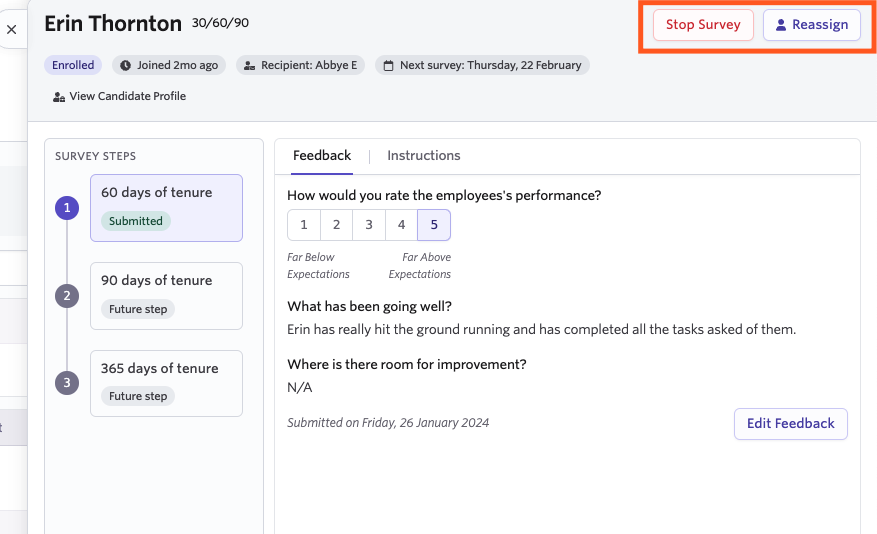Click step number 1 circle
Viewport: 877px width, 534px height.
[x=67, y=208]
